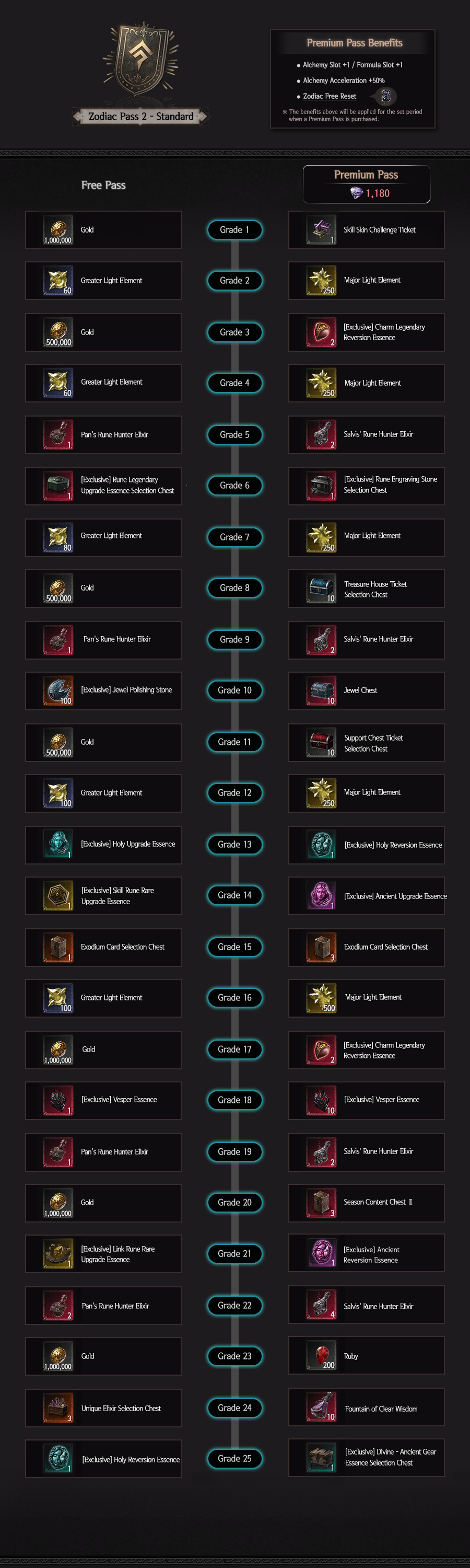This screenshot has width=470, height=1568.
Task: Select the Grade 1 marker
Action: pyautogui.click(x=234, y=230)
